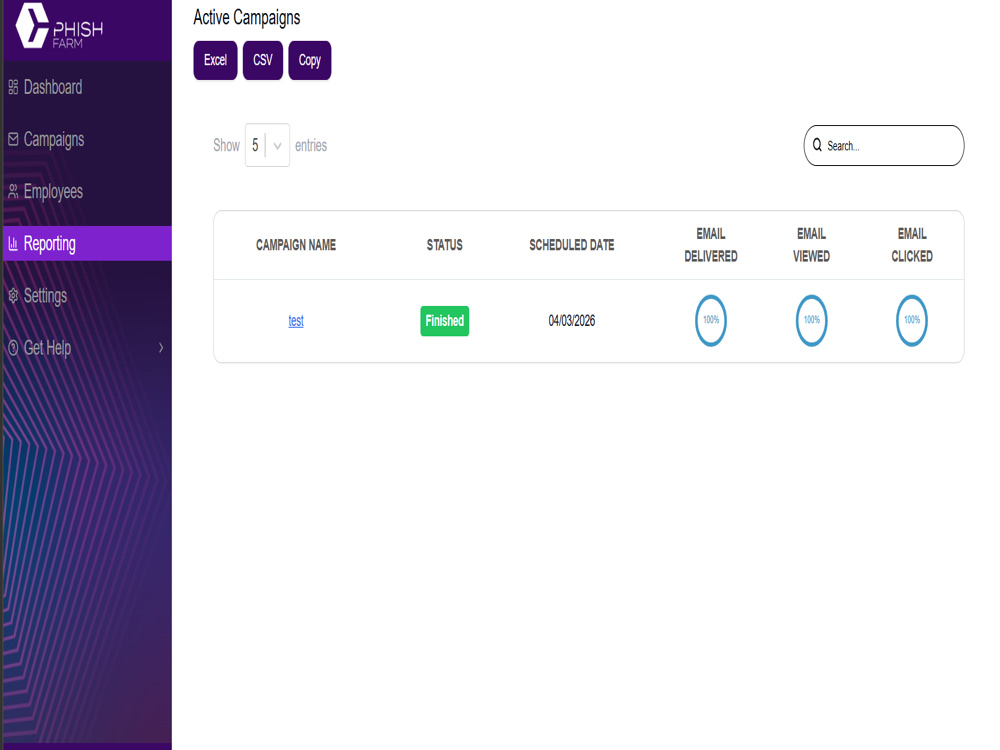Focus the Search input field
The image size is (1000, 750).
pos(884,145)
